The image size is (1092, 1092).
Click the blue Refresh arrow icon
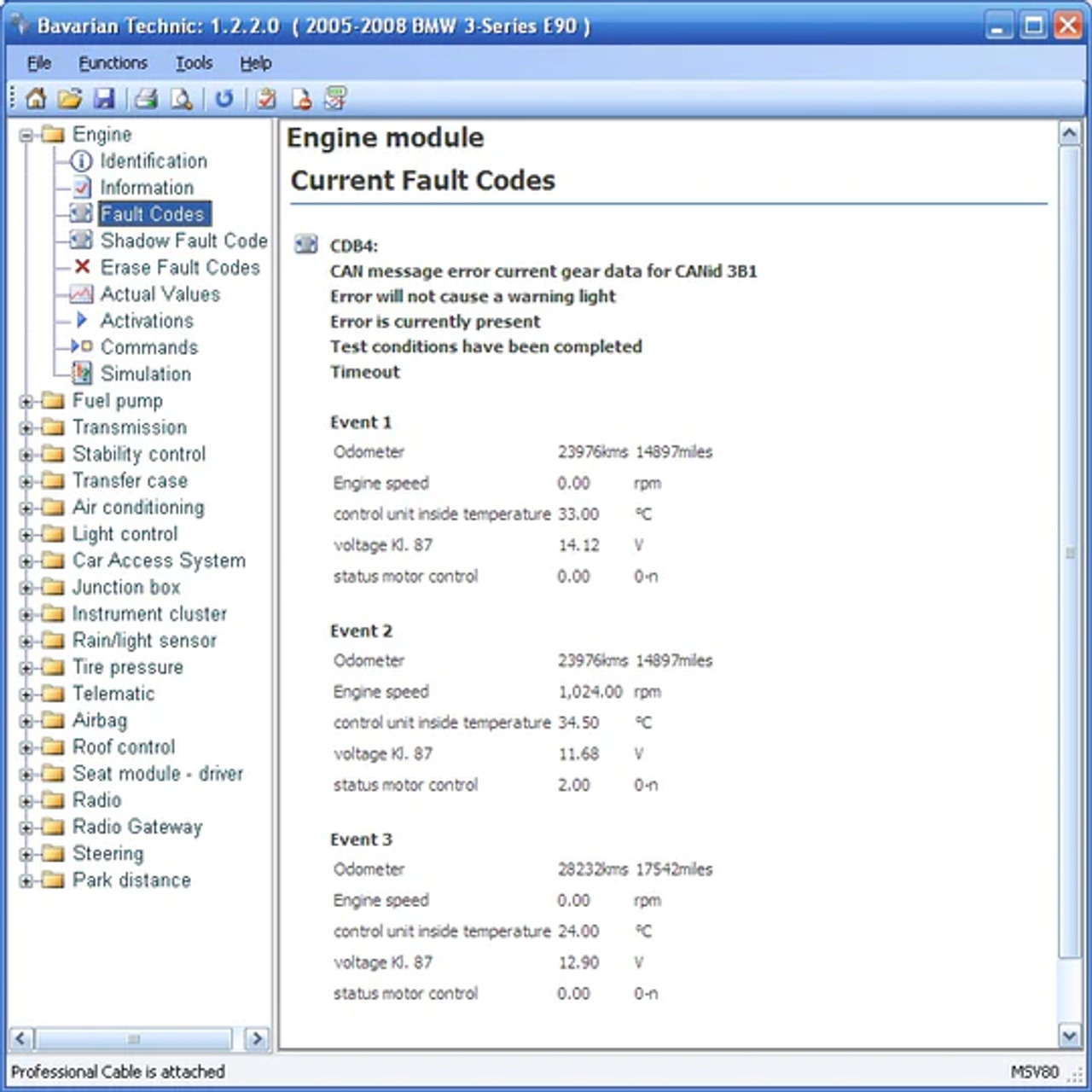tap(224, 99)
